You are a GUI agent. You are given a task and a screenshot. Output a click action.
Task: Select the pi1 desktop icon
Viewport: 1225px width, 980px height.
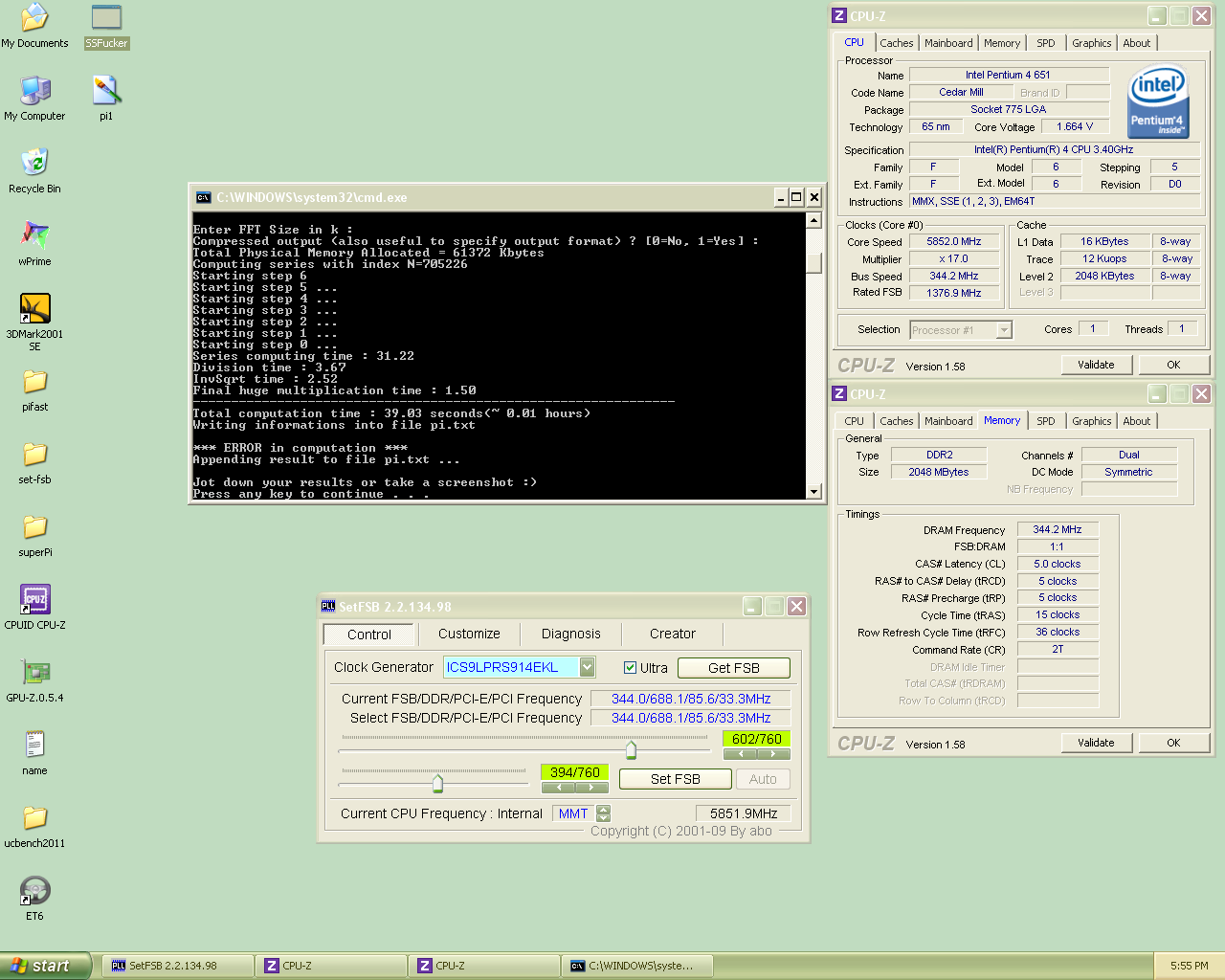click(x=106, y=98)
